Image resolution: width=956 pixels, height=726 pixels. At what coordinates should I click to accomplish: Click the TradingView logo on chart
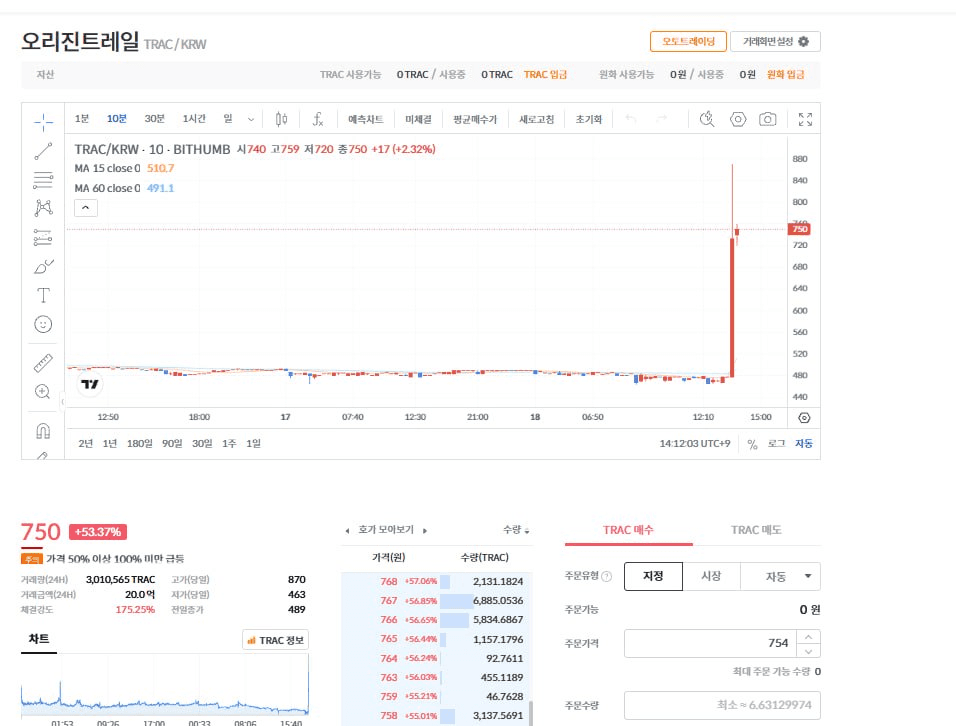[x=90, y=384]
